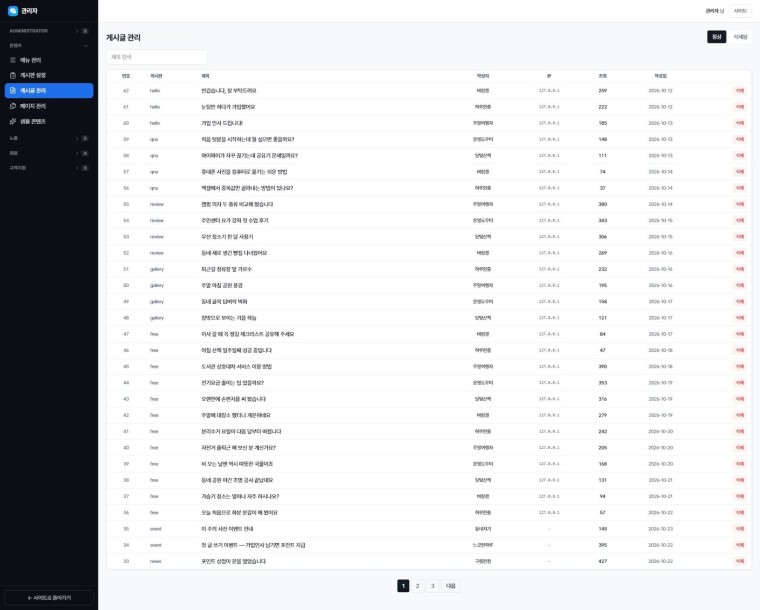Image resolution: width=760 pixels, height=610 pixels.
Task: Click the 번호 column header
Action: tap(126, 76)
